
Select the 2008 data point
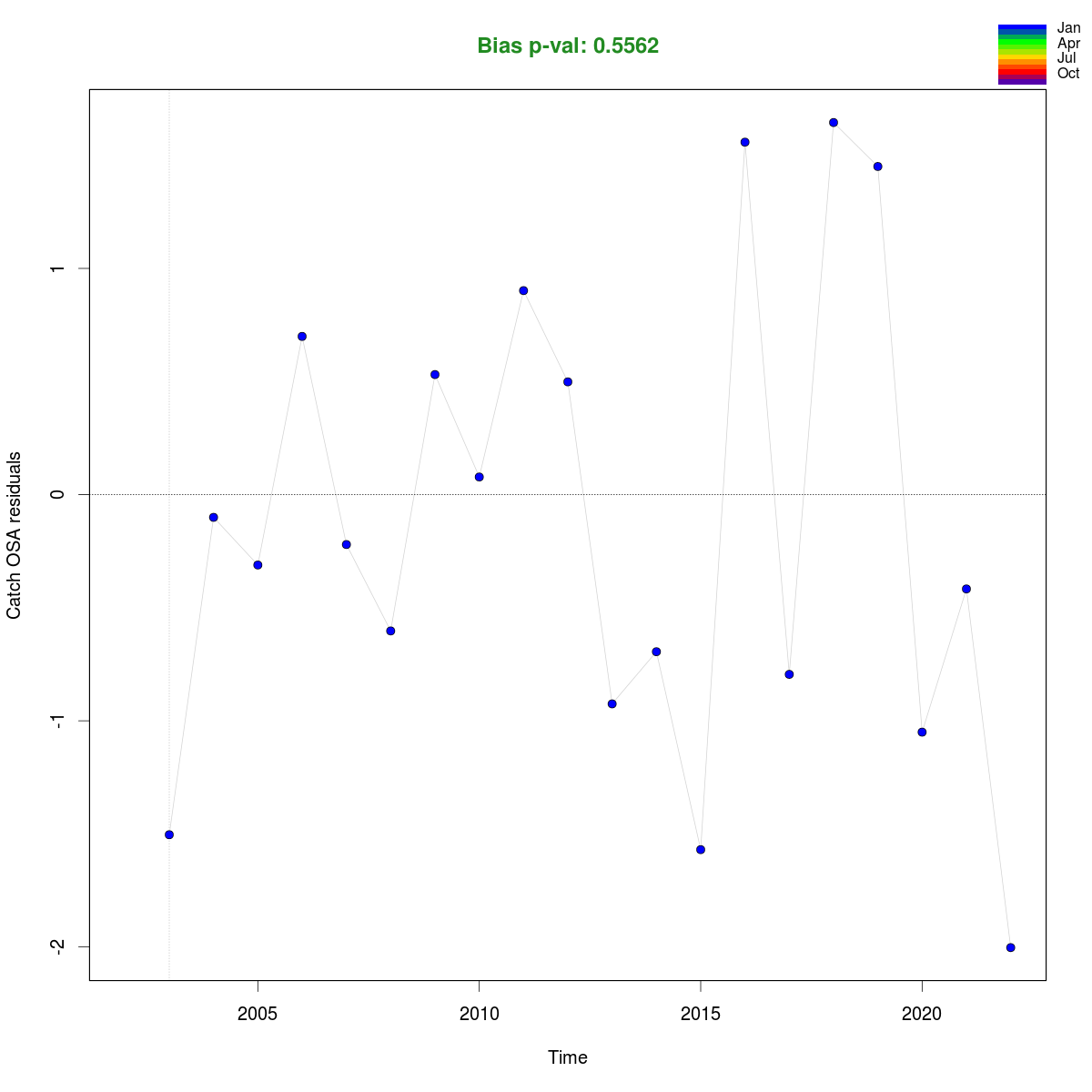390,631
